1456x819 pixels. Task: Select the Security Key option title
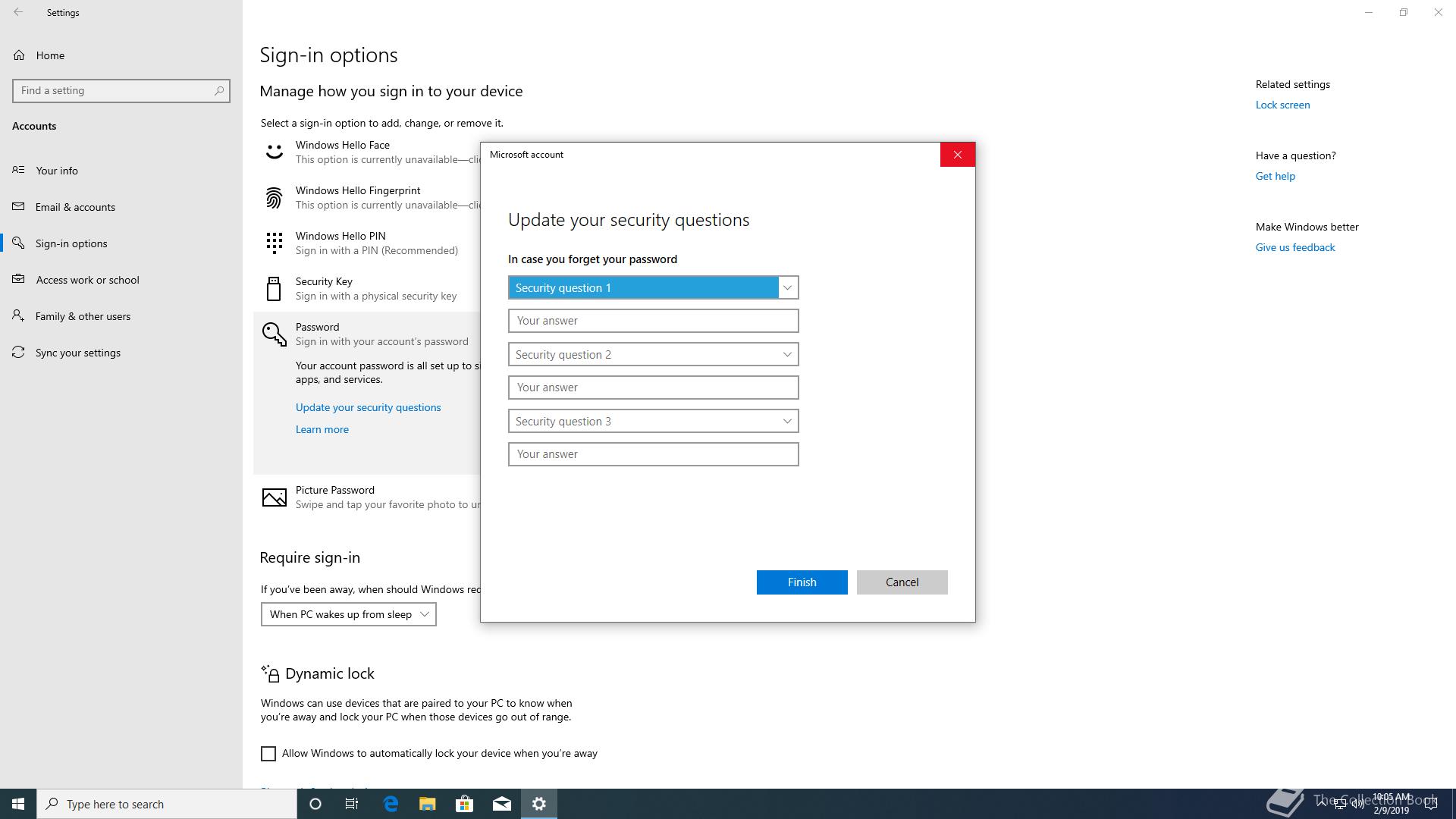[x=324, y=281]
